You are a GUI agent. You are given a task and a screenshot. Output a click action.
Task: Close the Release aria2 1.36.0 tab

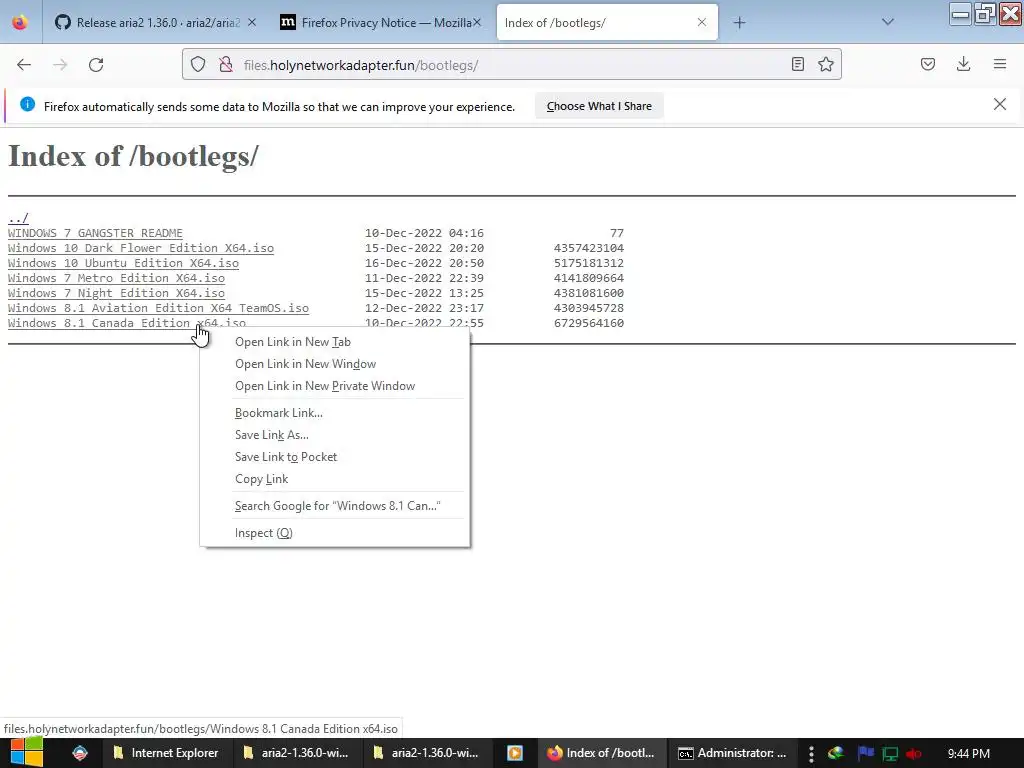tap(252, 22)
